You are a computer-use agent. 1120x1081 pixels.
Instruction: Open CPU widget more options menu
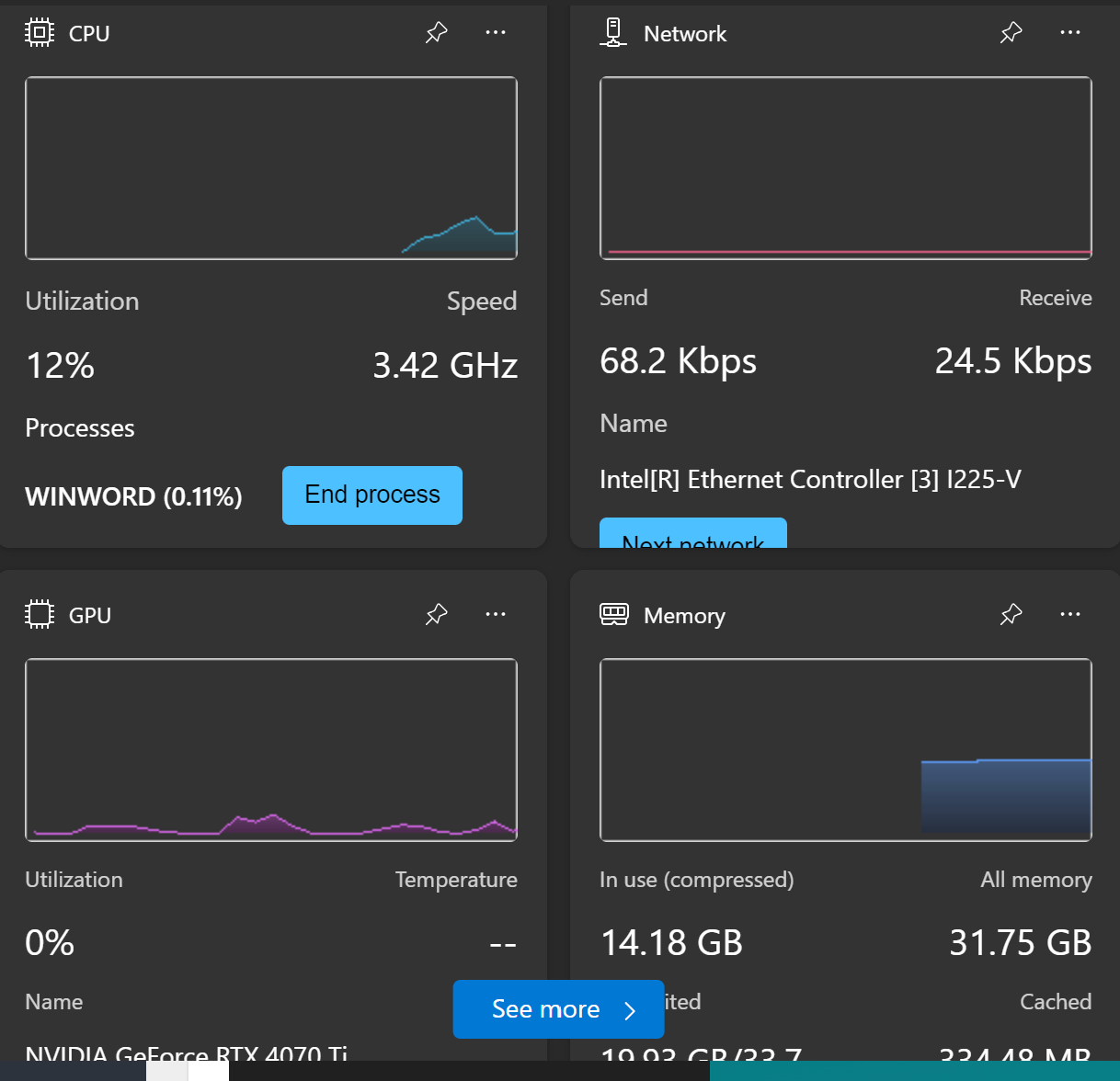496,33
